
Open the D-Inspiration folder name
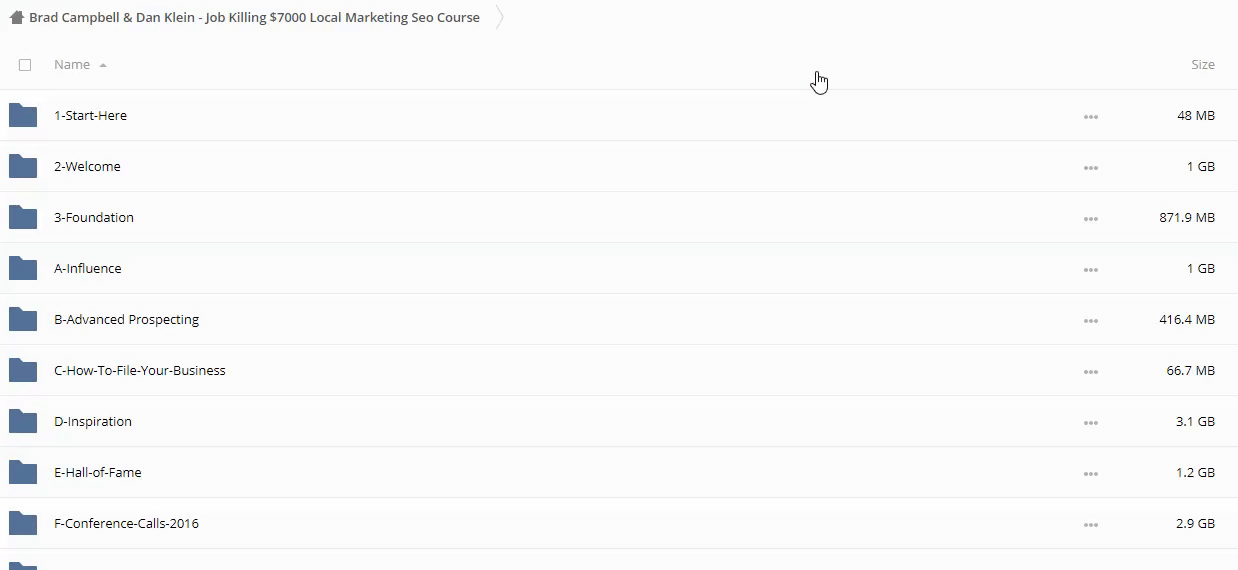pyautogui.click(x=93, y=422)
